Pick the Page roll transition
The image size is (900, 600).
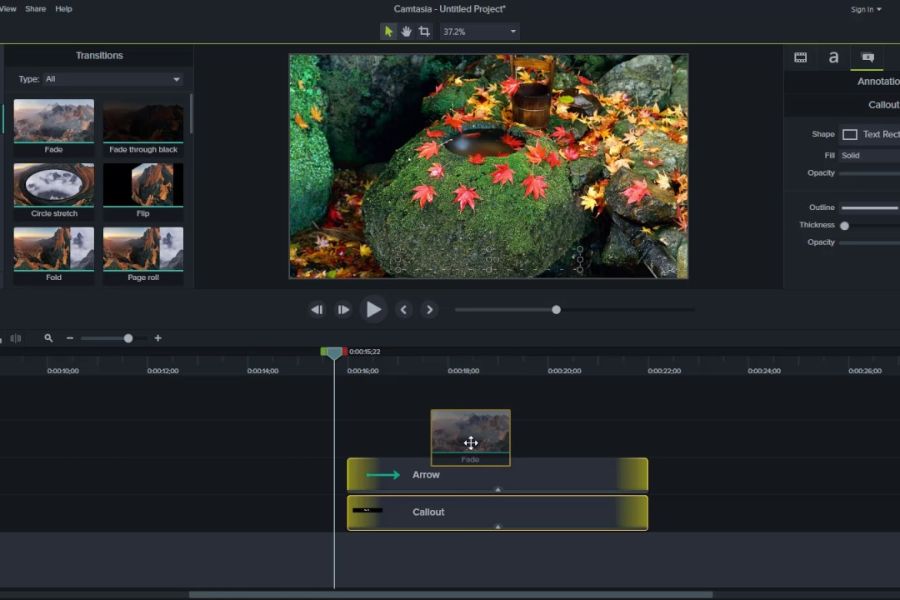[x=143, y=249]
